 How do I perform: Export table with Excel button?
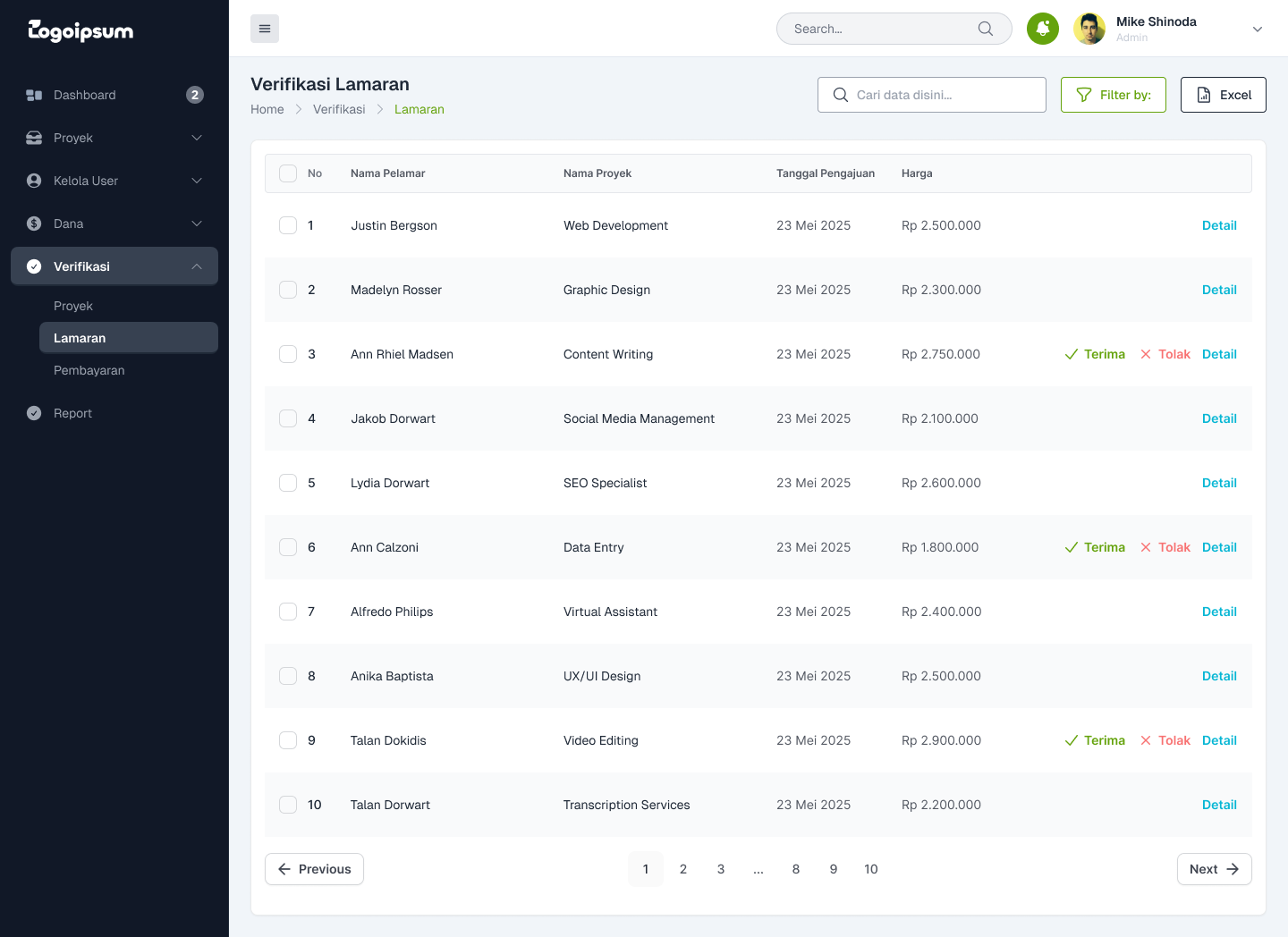(x=1224, y=95)
